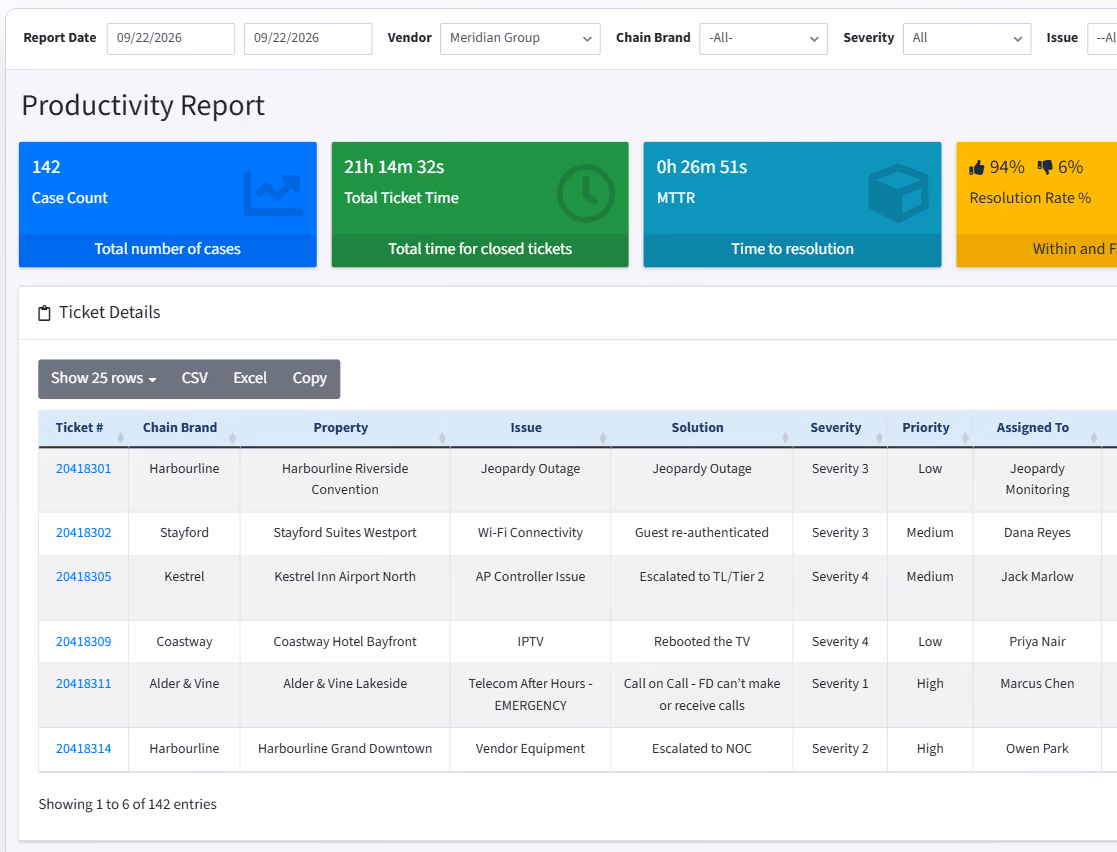The width and height of the screenshot is (1117, 852).
Task: Copy table to clipboard
Action: [310, 378]
